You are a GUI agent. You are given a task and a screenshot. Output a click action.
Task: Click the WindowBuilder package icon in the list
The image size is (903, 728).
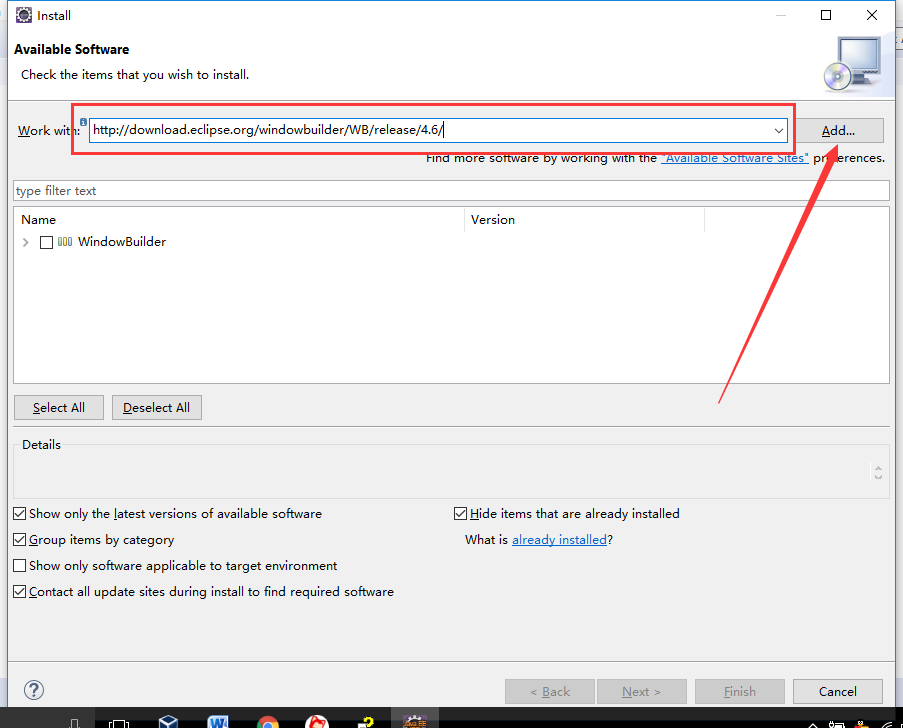pos(65,241)
